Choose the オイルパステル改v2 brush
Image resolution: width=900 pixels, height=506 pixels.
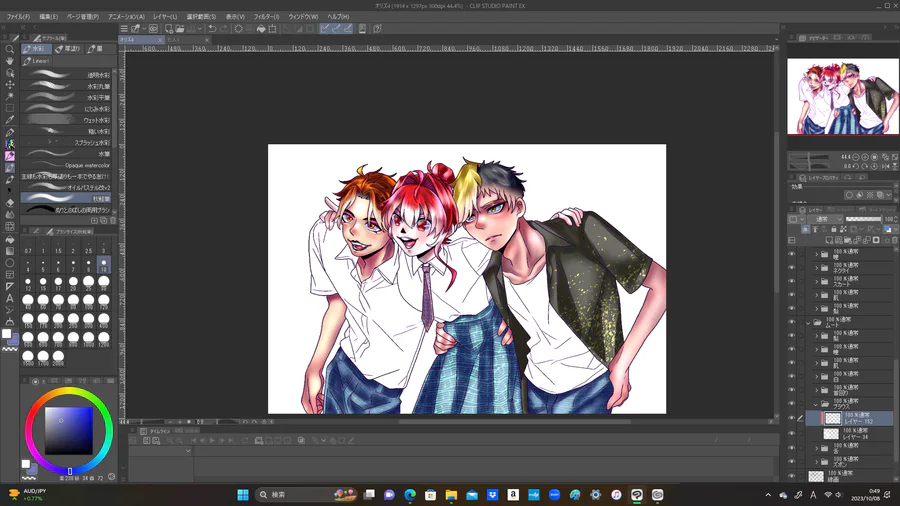[68, 188]
